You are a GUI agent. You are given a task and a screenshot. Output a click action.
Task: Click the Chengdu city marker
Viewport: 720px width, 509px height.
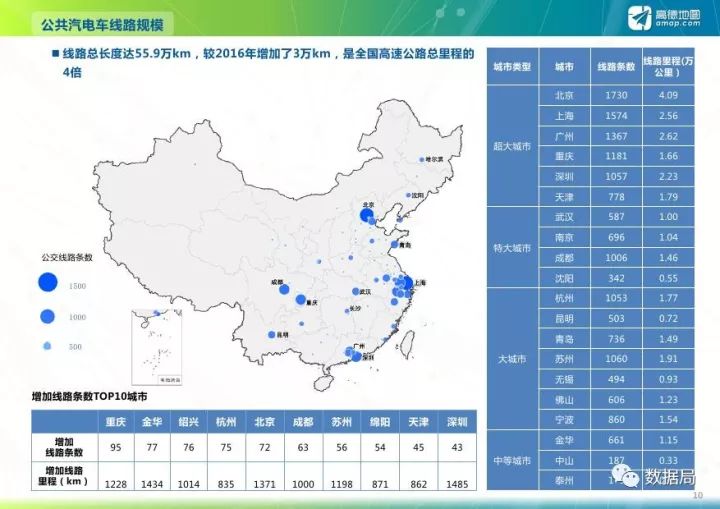(284, 289)
